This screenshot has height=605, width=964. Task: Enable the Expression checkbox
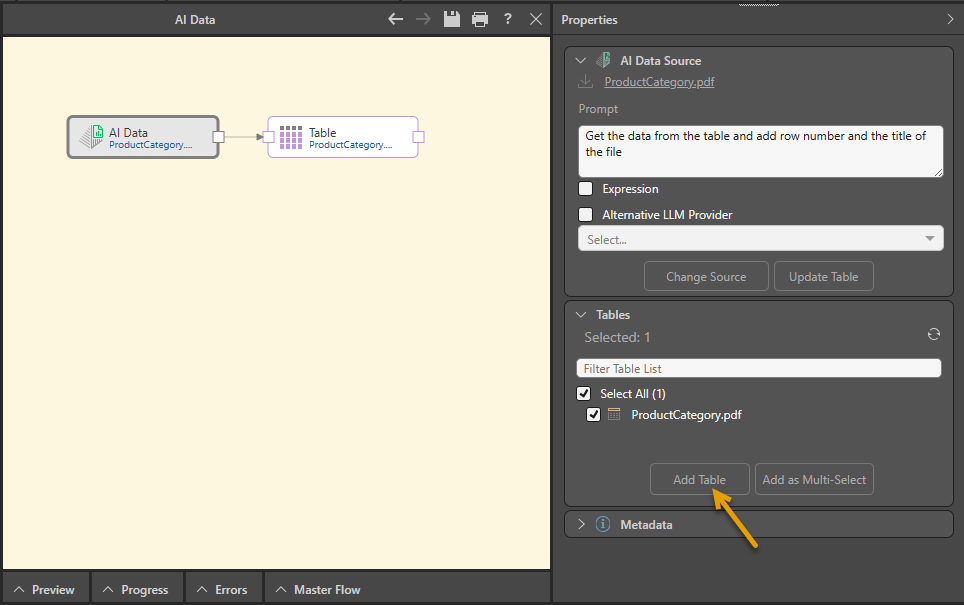[586, 189]
